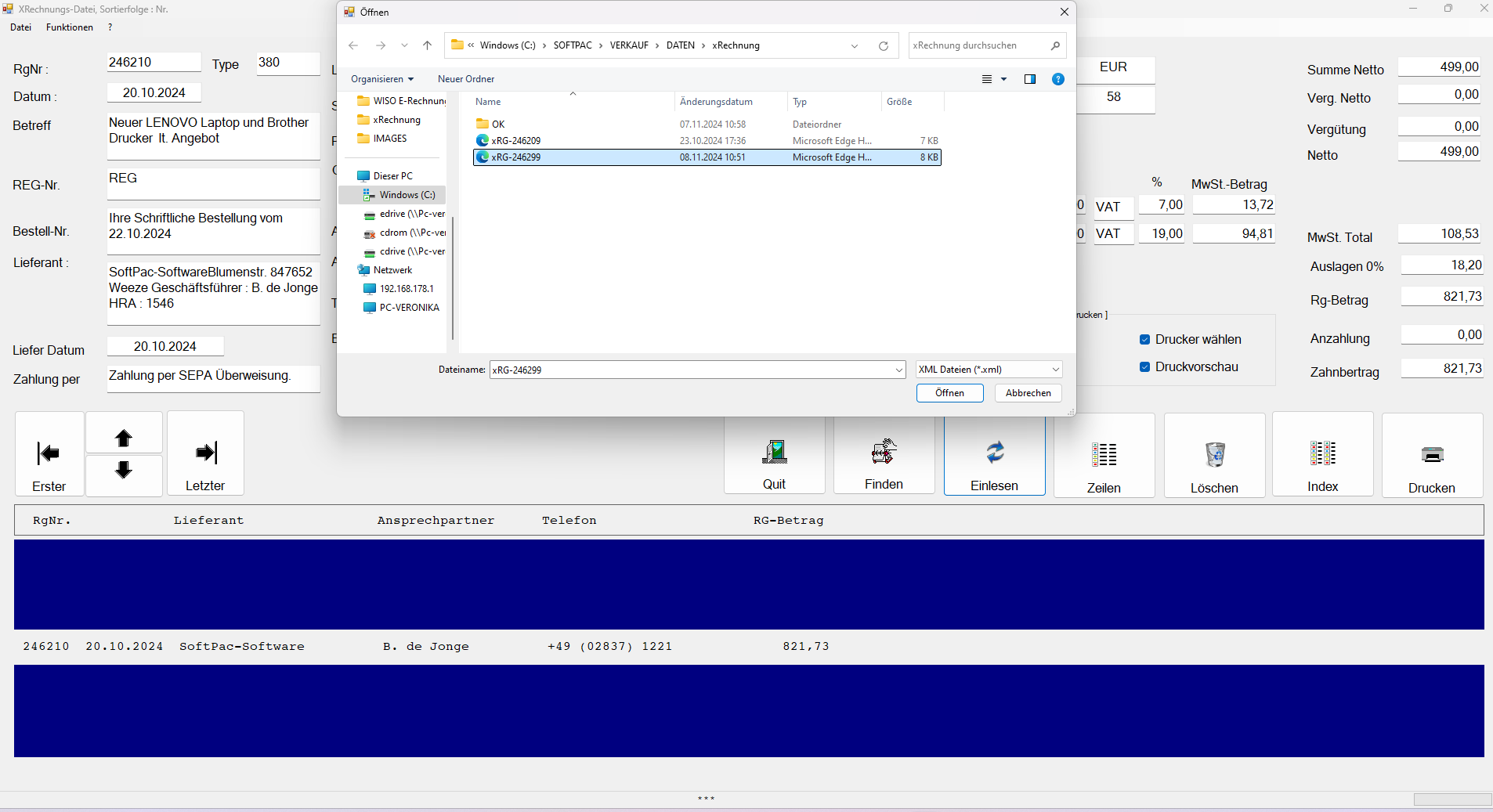
Task: Click Löschen trash bin button
Action: coord(1215,456)
